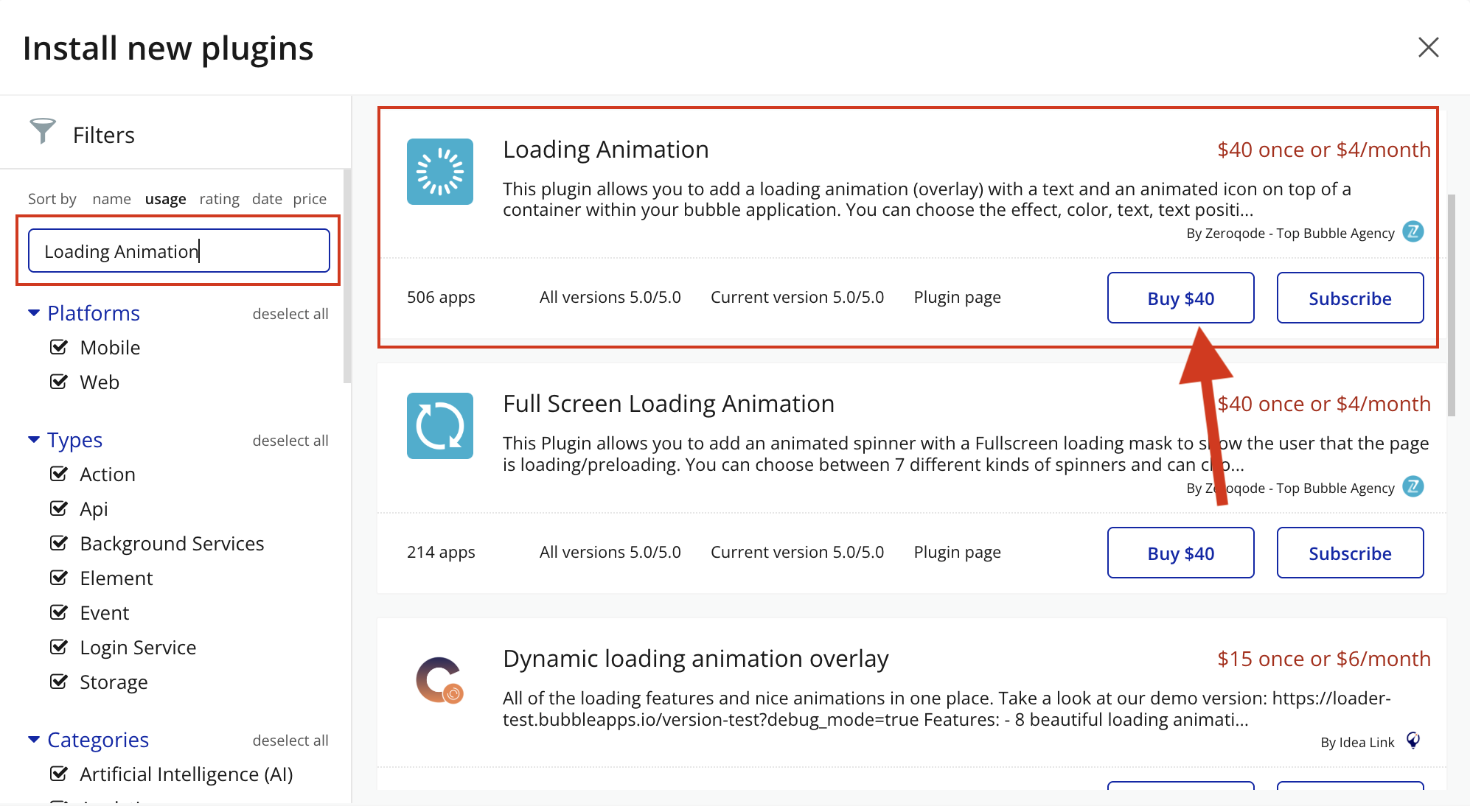Click the Dynamic loading animation overlay logo
This screenshot has height=812, width=1470.
(439, 680)
